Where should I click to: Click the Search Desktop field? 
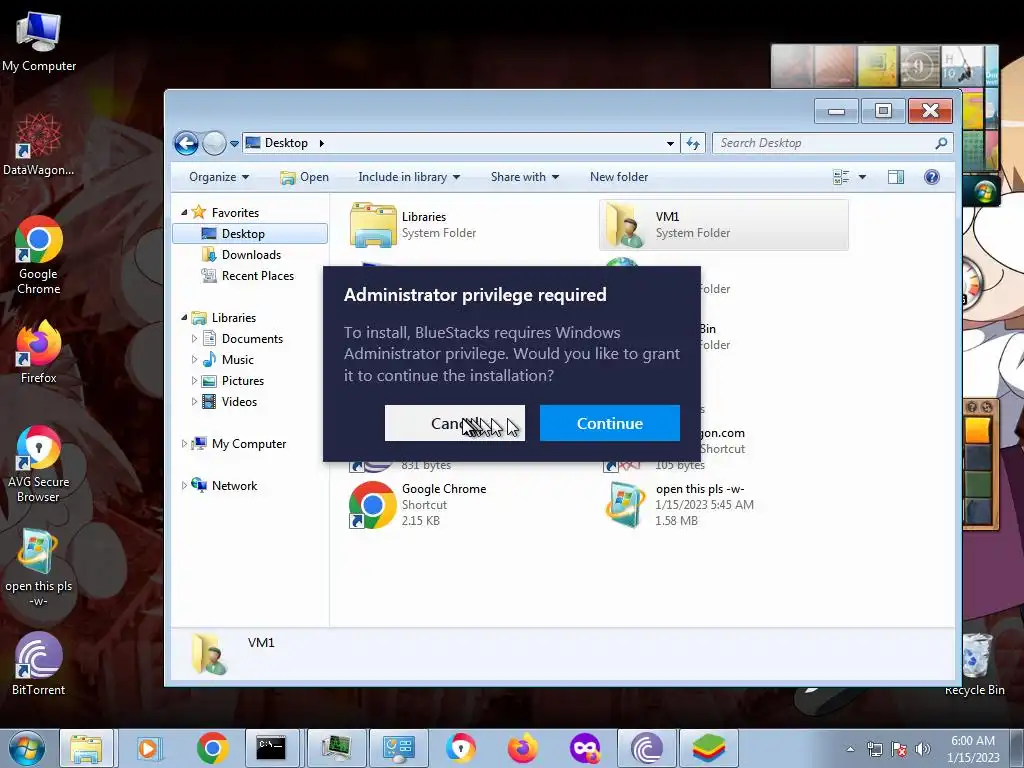tap(833, 143)
